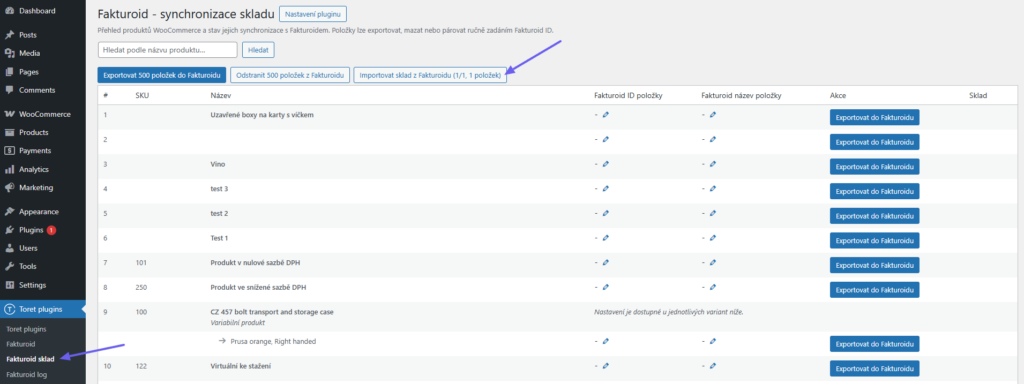Edit Fakturoid název for Uzavřené boxy row
Image resolution: width=1024 pixels, height=384 pixels.
[x=712, y=114]
